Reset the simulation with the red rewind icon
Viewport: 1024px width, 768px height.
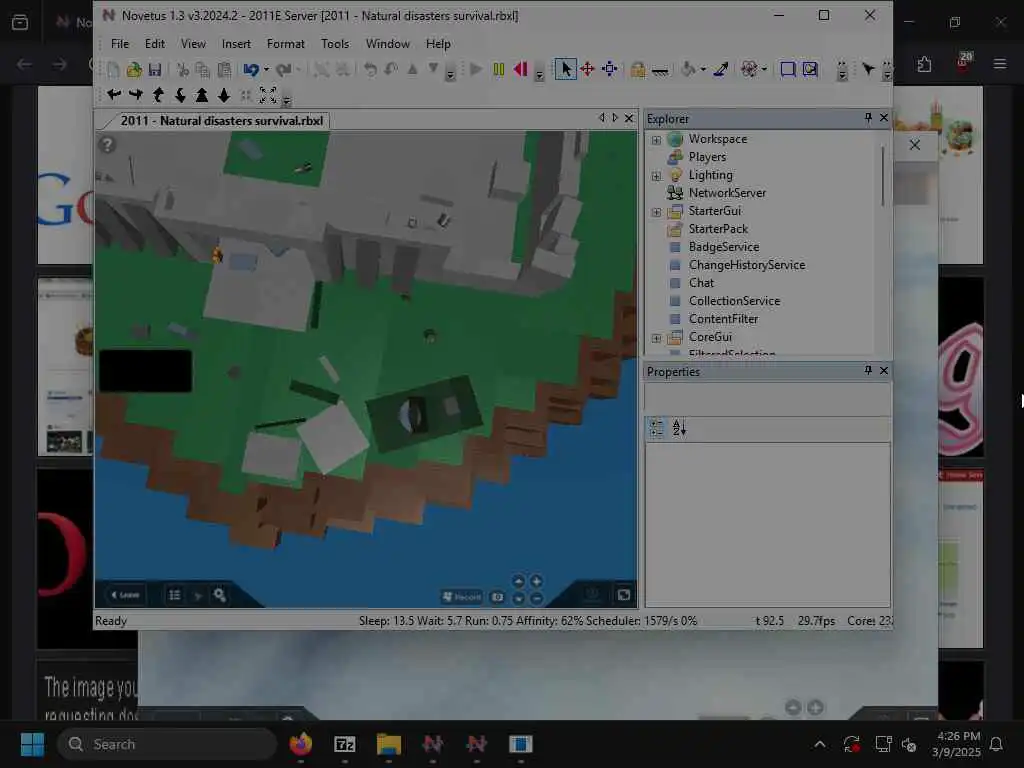(520, 69)
